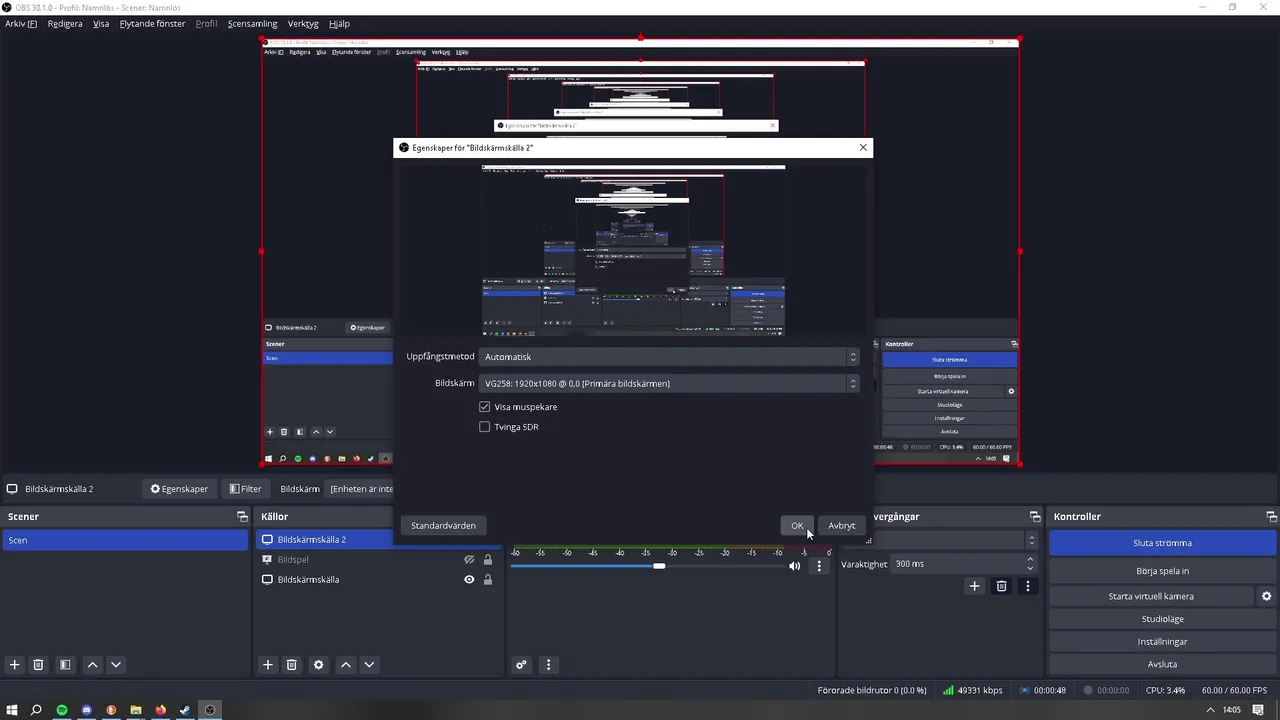Viewport: 1280px width, 720px height.
Task: Adjust the Varaktighet stepper arrows
Action: click(1030, 564)
